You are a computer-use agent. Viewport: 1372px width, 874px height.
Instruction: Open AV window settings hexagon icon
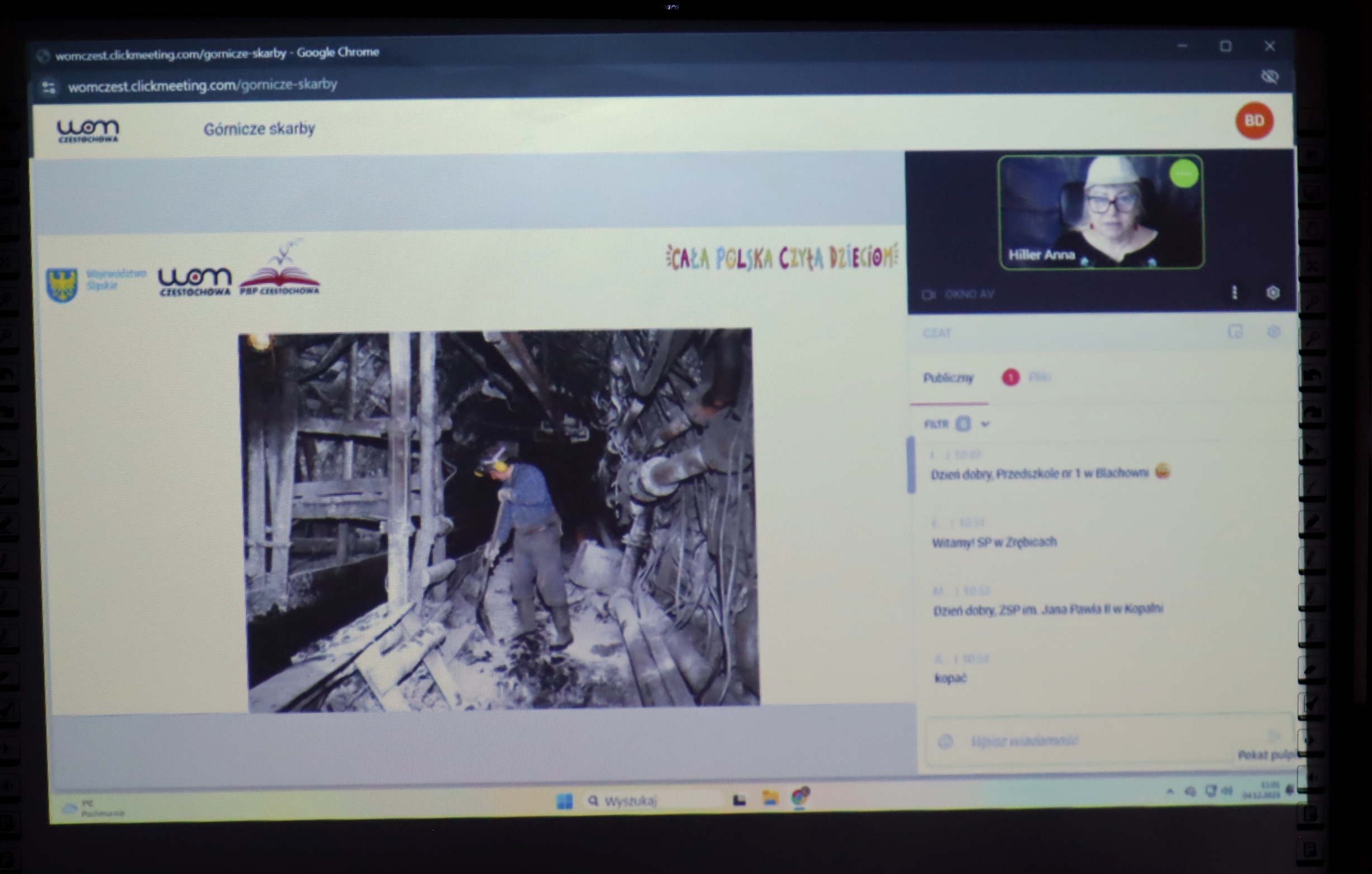tap(1273, 292)
